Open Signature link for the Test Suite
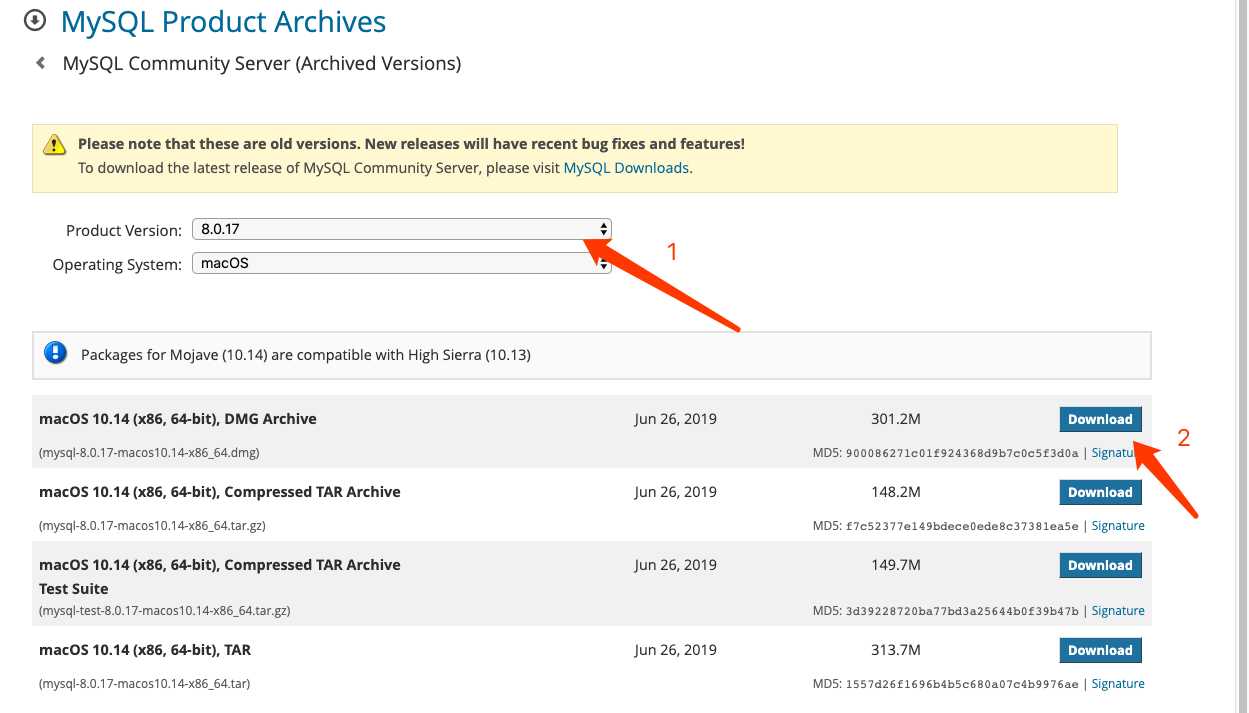The width and height of the screenshot is (1249, 713). pyautogui.click(x=1118, y=611)
